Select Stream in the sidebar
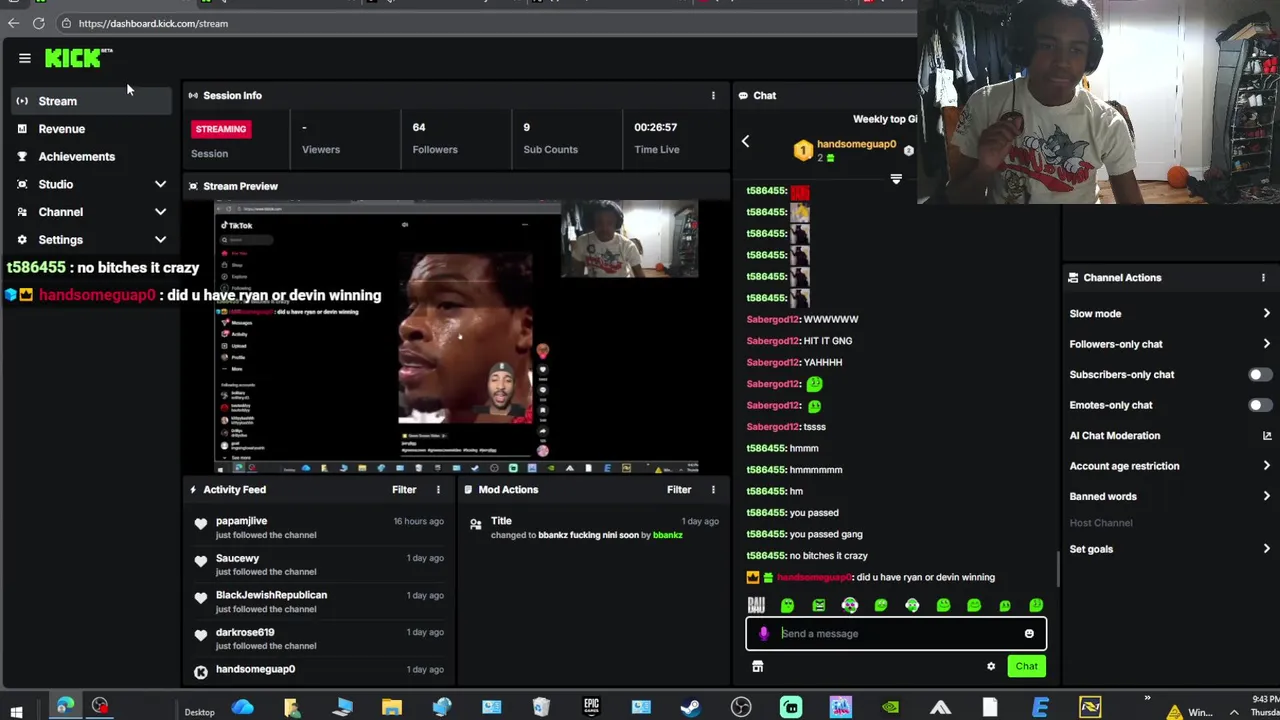This screenshot has height=720, width=1280. (89, 101)
